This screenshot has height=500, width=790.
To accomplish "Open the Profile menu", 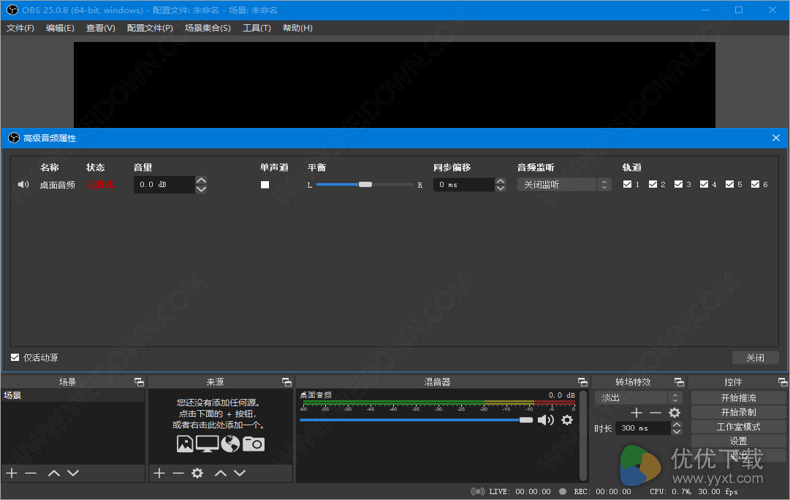I will coord(150,28).
